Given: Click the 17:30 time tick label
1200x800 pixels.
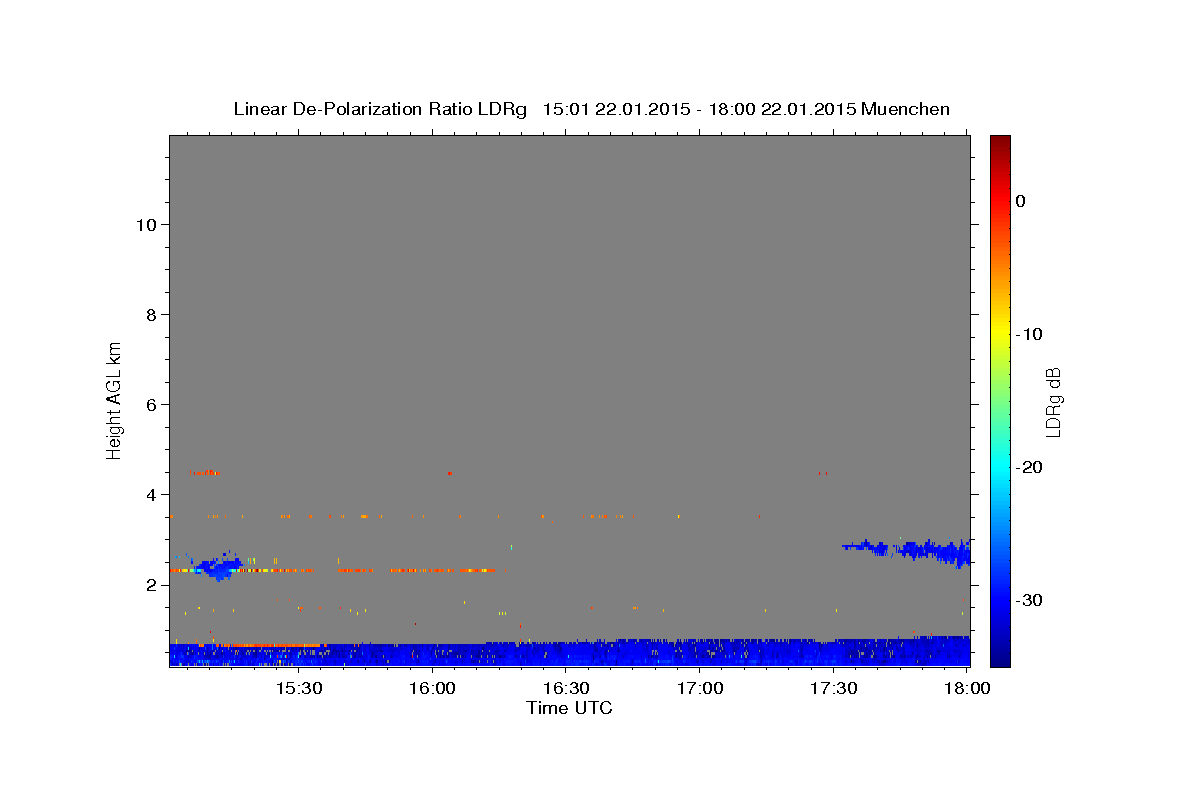Looking at the screenshot, I should 833,688.
